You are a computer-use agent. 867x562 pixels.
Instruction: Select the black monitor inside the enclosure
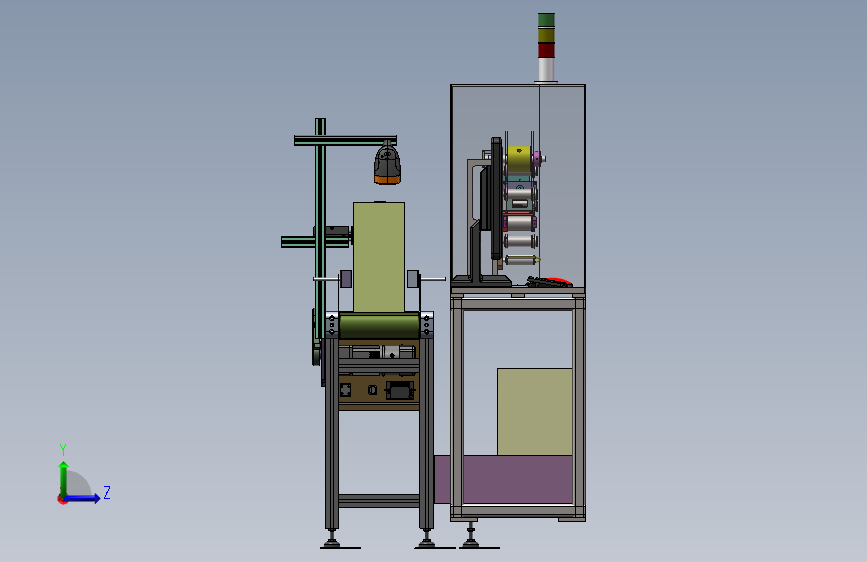(x=495, y=199)
